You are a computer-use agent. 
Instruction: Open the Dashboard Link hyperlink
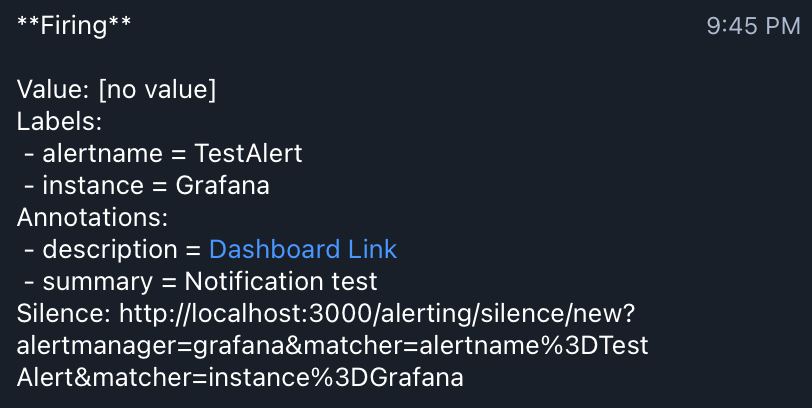[303, 249]
